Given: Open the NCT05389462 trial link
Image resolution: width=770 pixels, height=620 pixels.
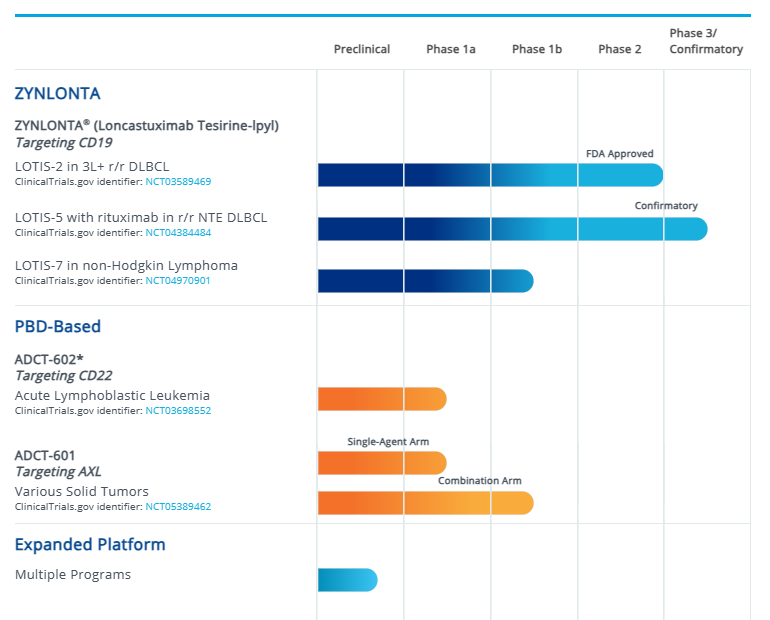Looking at the screenshot, I should (178, 507).
